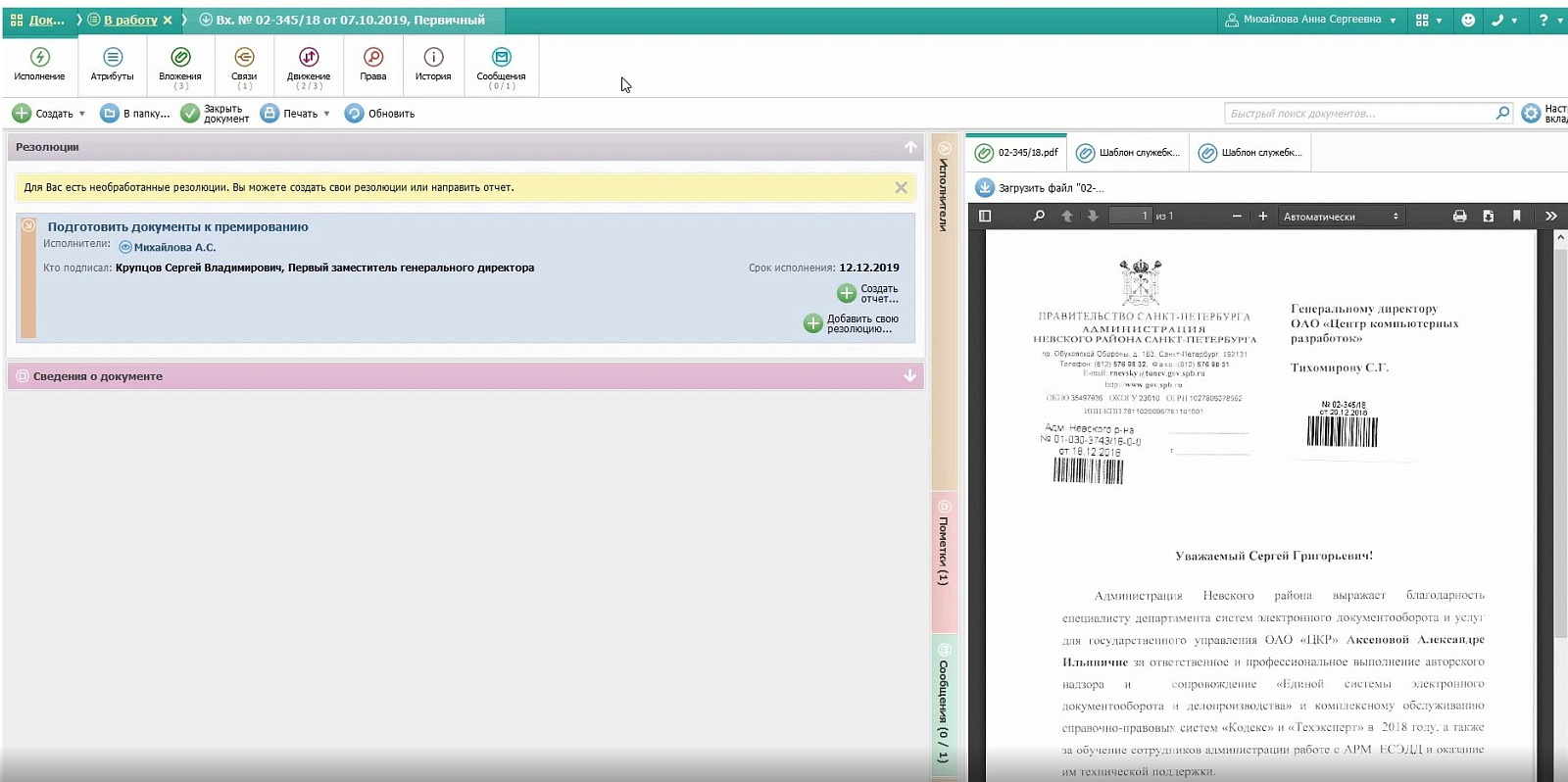Zoom in the PDF with plus

tap(1263, 216)
